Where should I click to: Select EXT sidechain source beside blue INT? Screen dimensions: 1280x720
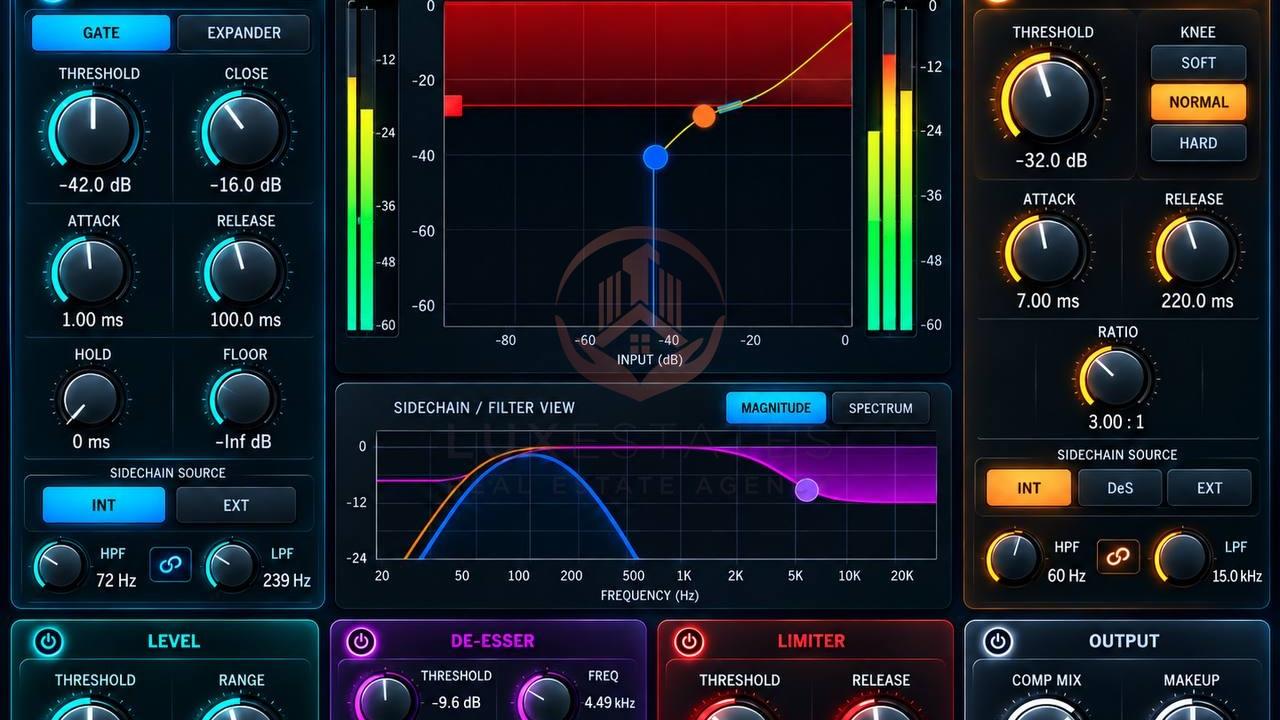(236, 505)
